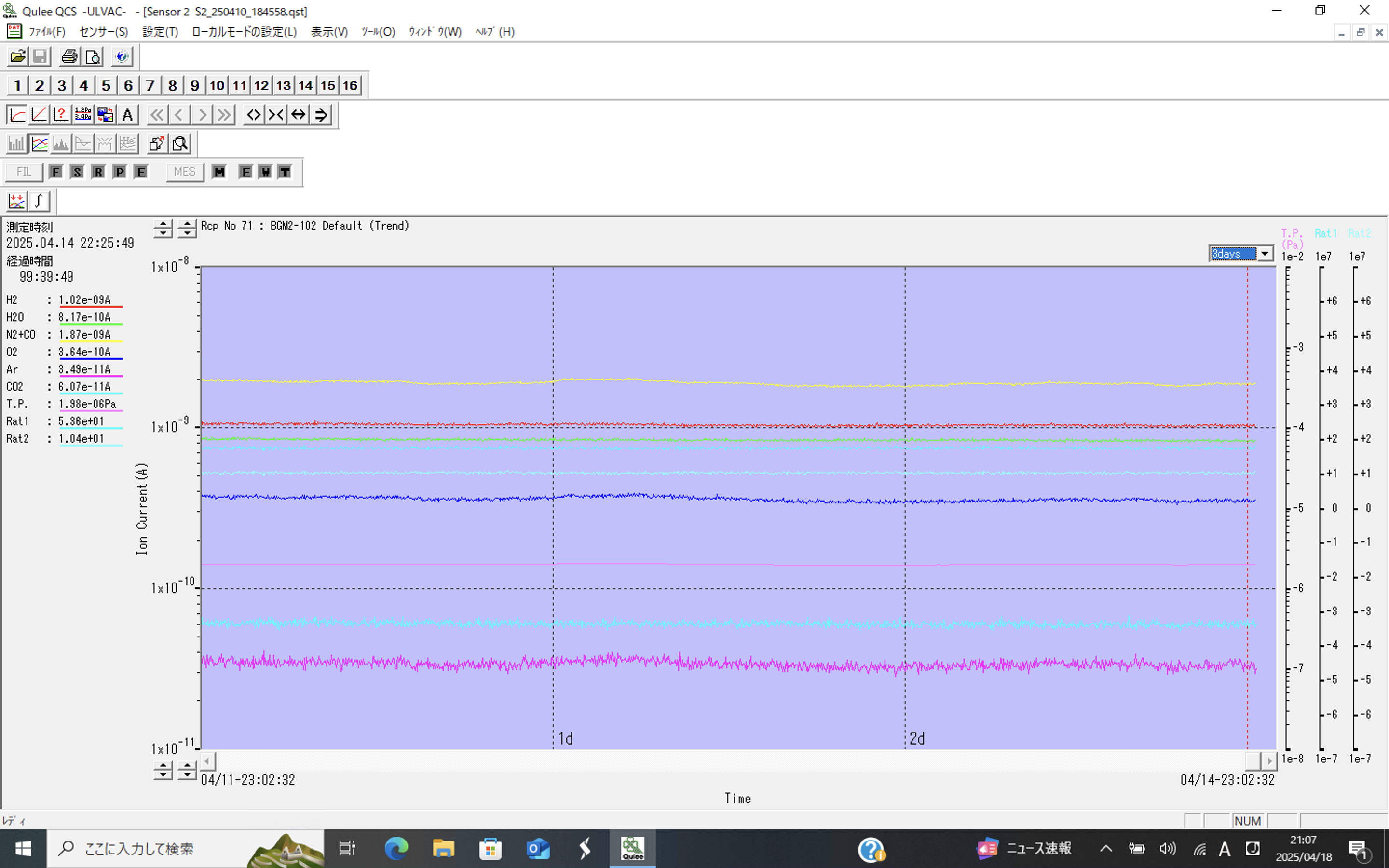Open the ファイル(F) menu
This screenshot has width=1389, height=868.
tap(47, 31)
